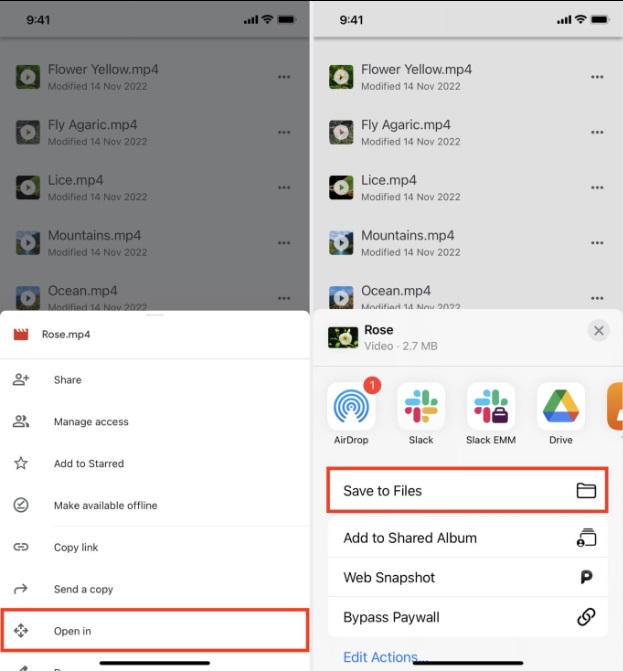Tap the red video icon beside Rose.mp4
The width and height of the screenshot is (623, 671).
click(x=21, y=334)
